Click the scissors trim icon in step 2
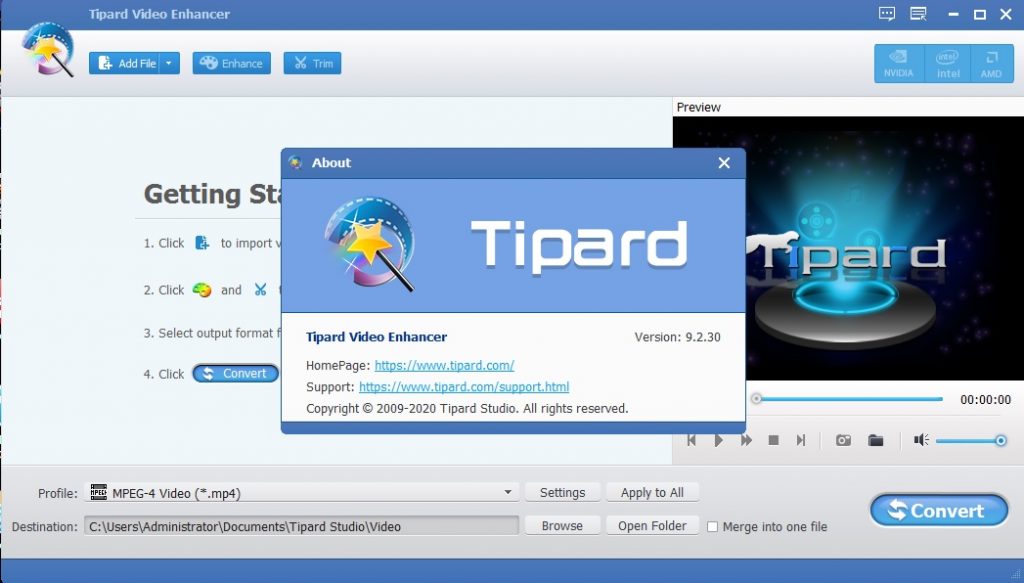This screenshot has width=1024, height=583. pos(261,289)
